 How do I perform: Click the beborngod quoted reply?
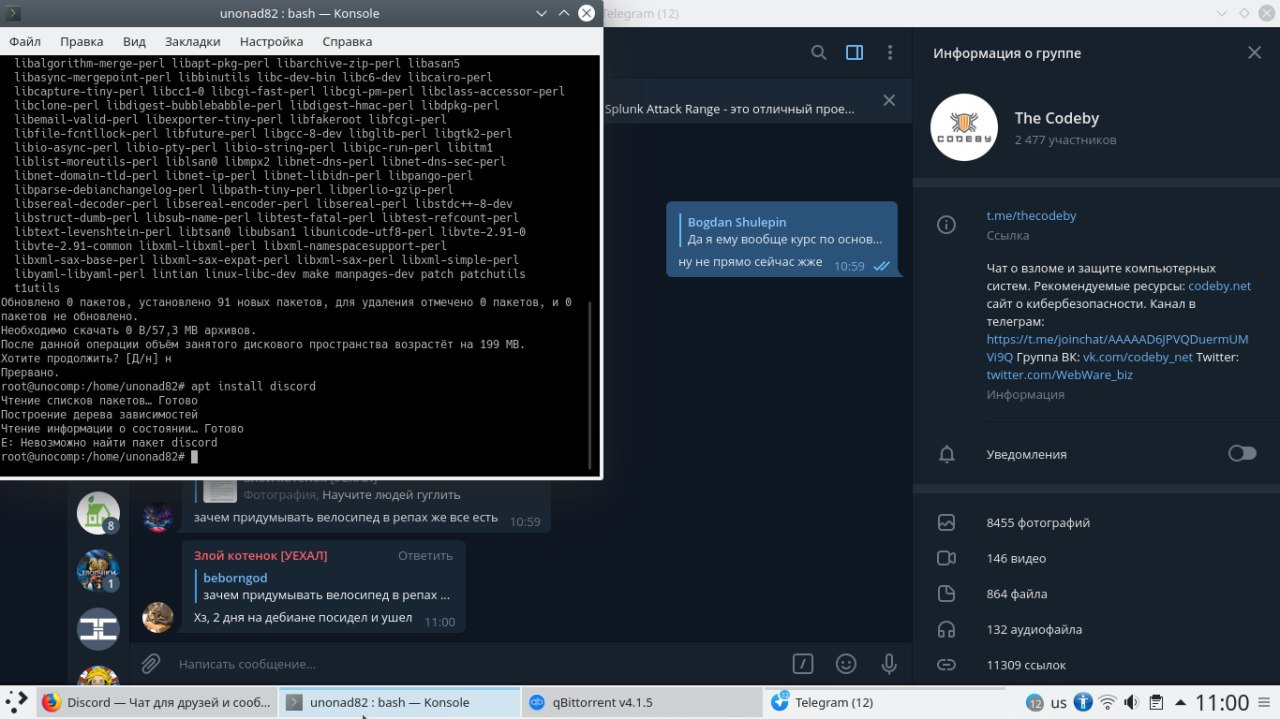point(324,586)
